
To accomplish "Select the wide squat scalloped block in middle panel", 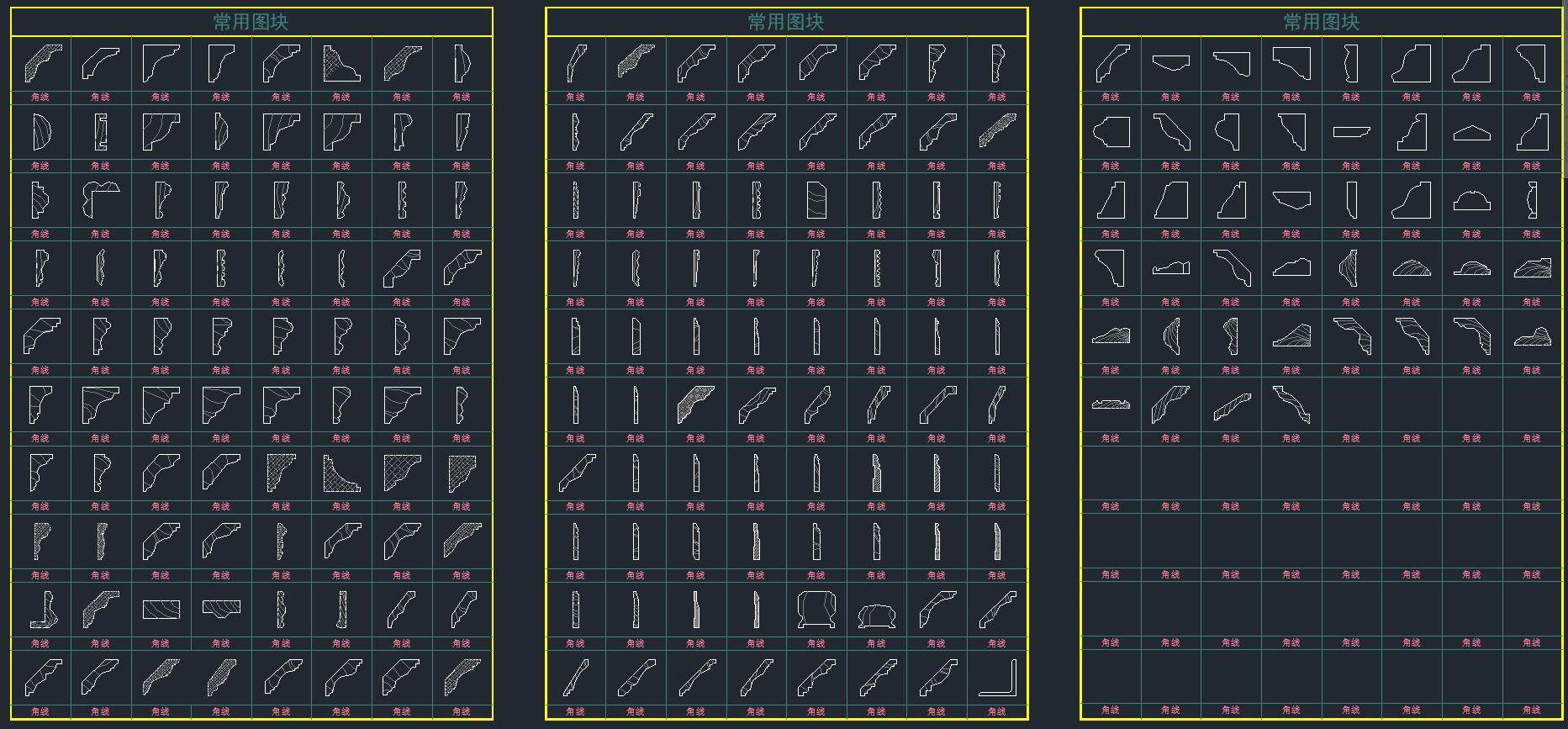I will click(876, 616).
